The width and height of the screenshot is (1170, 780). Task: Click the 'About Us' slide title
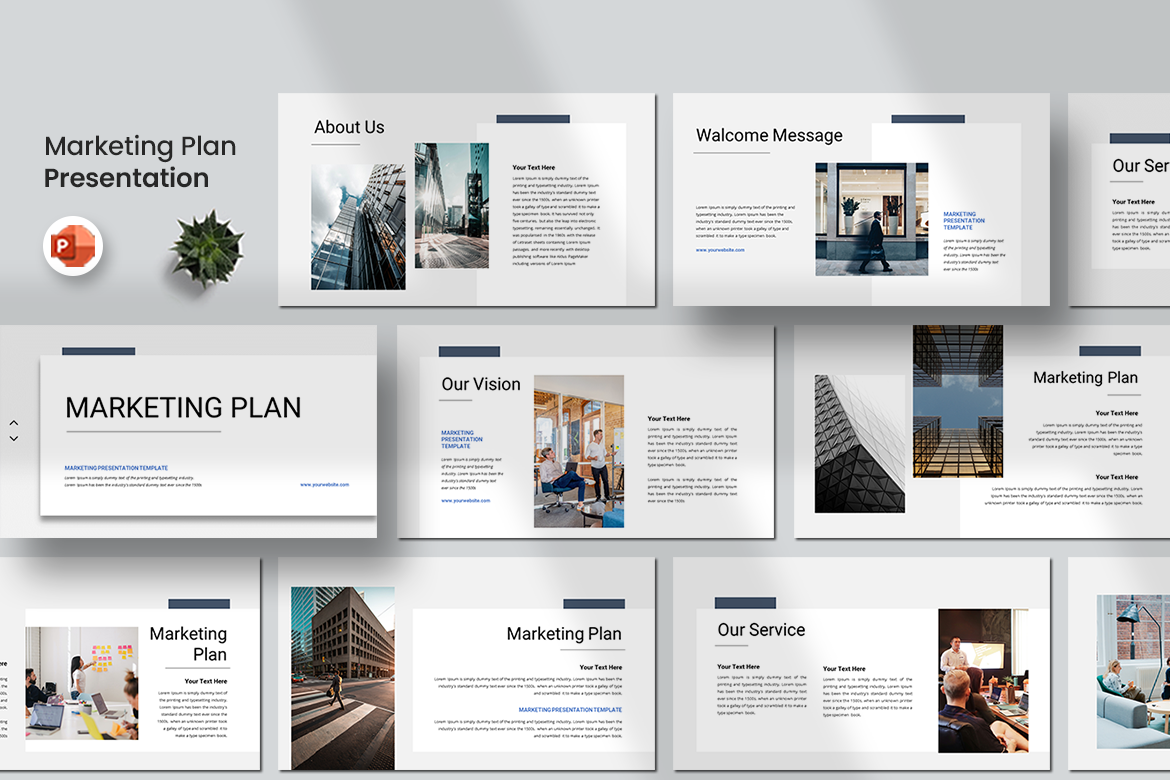coord(349,128)
